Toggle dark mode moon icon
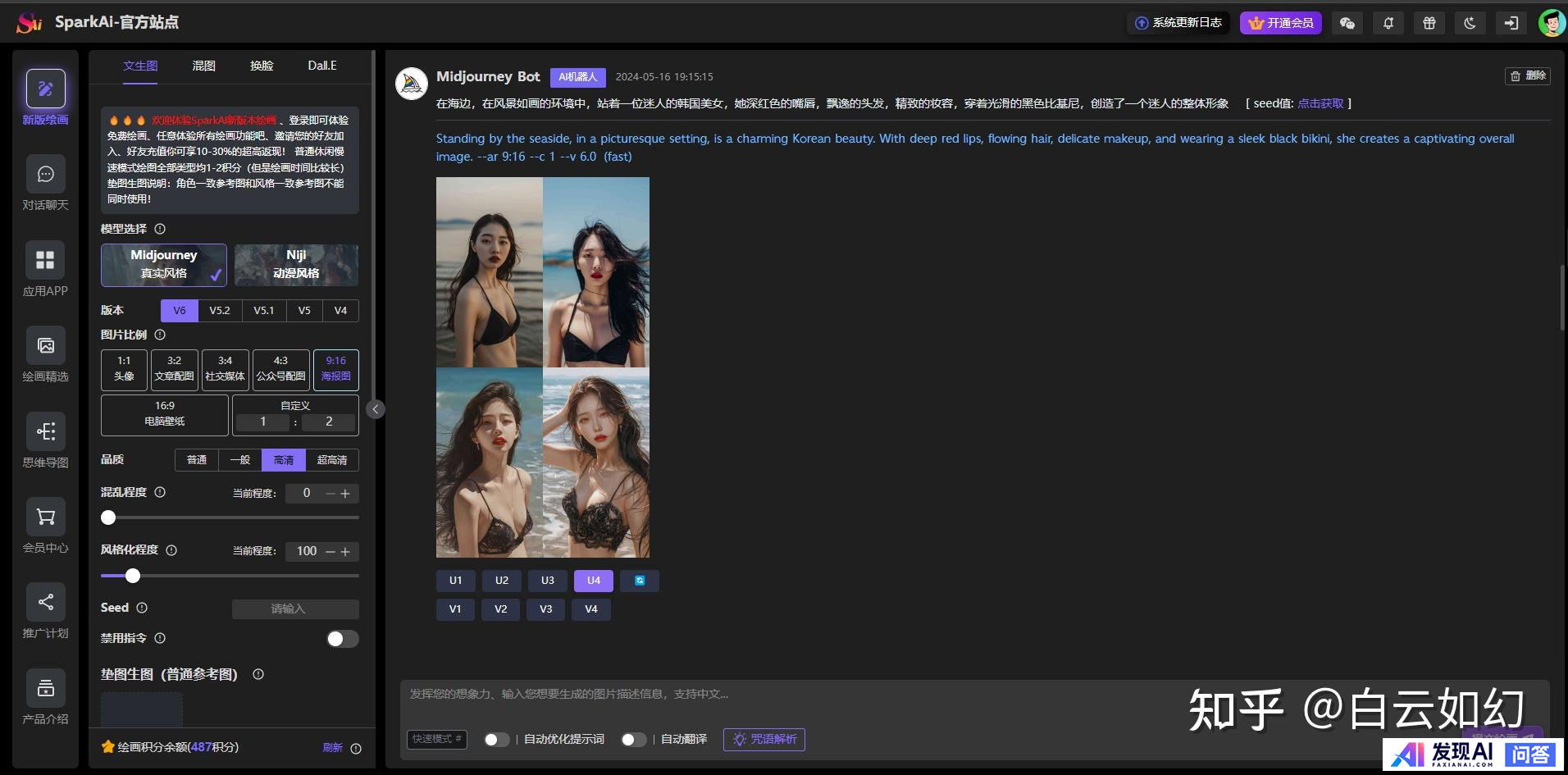Viewport: 1568px width, 775px height. pyautogui.click(x=1470, y=23)
